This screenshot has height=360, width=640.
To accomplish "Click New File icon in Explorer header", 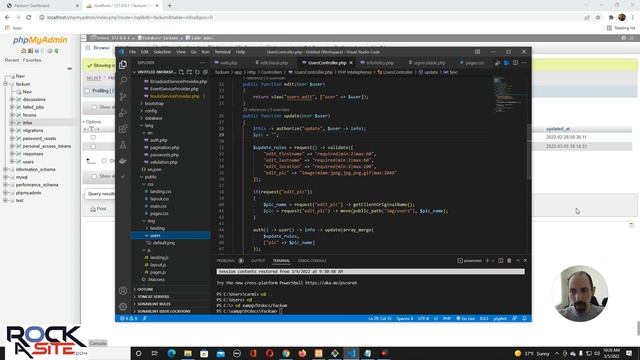I will pyautogui.click(x=181, y=72).
